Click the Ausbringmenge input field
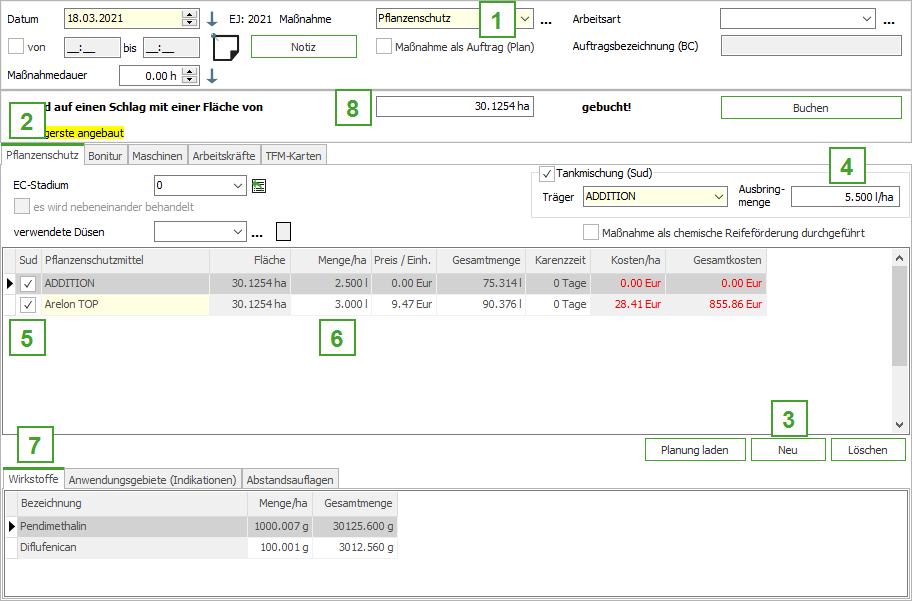This screenshot has width=912, height=601. click(x=845, y=197)
